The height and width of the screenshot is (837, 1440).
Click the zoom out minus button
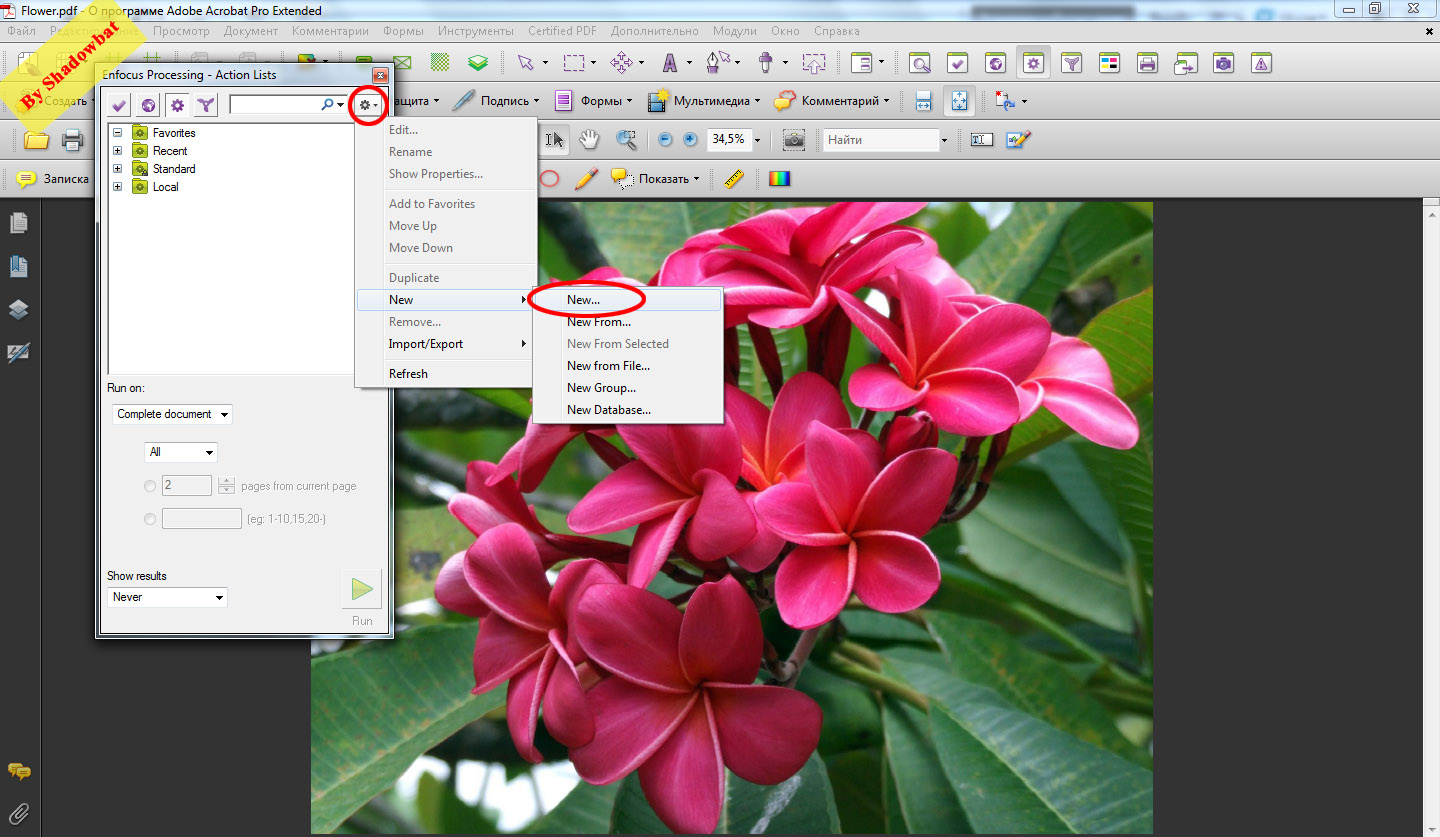coord(665,140)
